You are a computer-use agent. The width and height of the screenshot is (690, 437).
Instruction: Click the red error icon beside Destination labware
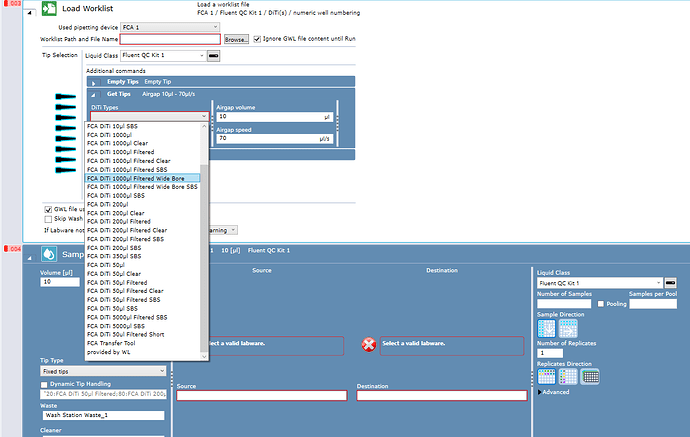[369, 345]
